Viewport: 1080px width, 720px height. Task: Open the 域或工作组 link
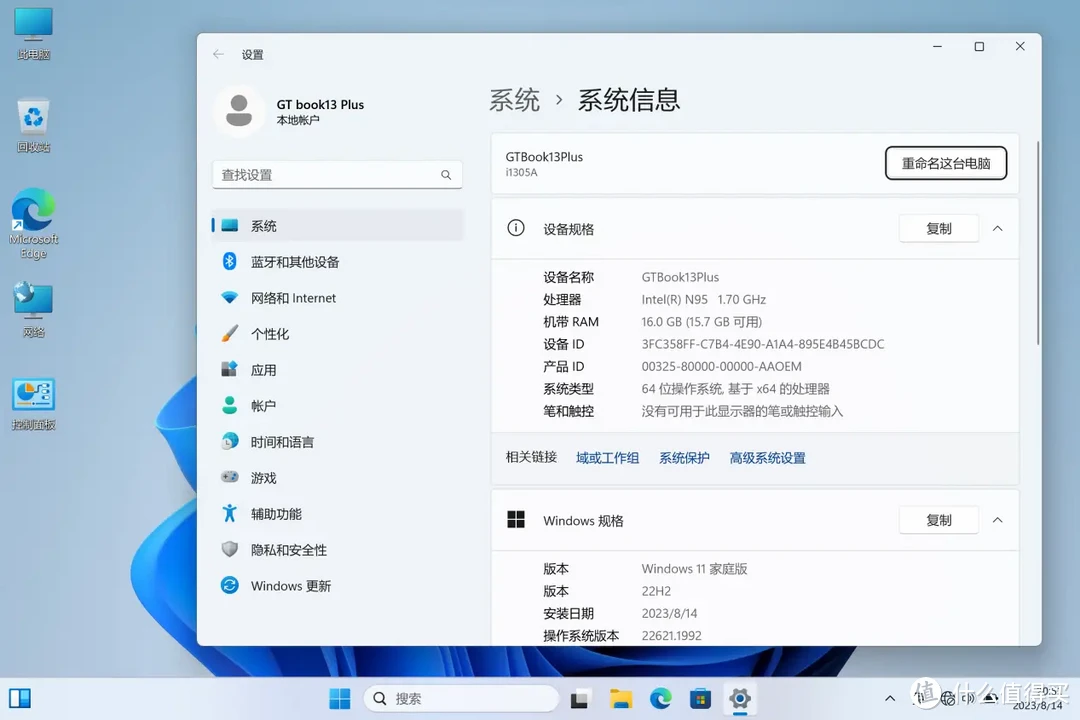tap(608, 458)
